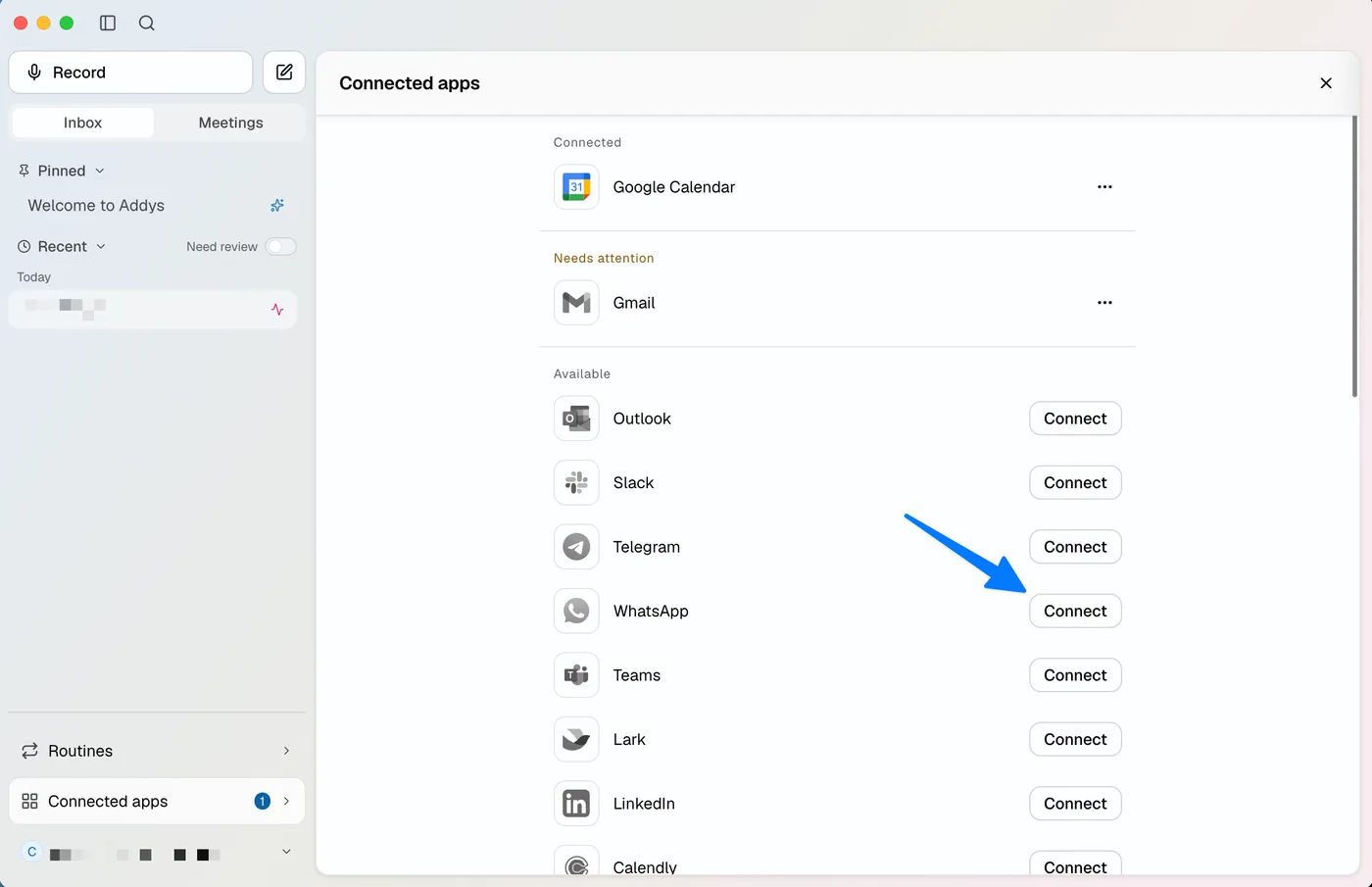Image resolution: width=1372 pixels, height=887 pixels.
Task: Collapse the Recent section
Action: coord(101,247)
